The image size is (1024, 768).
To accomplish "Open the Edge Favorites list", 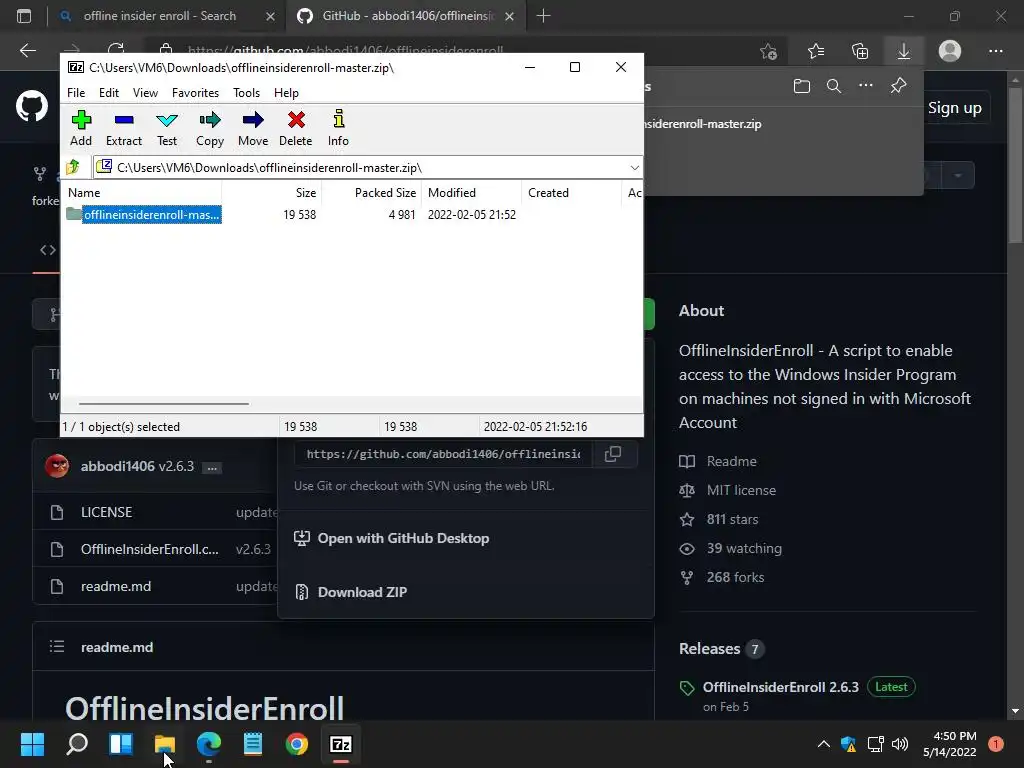I will pyautogui.click(x=816, y=51).
